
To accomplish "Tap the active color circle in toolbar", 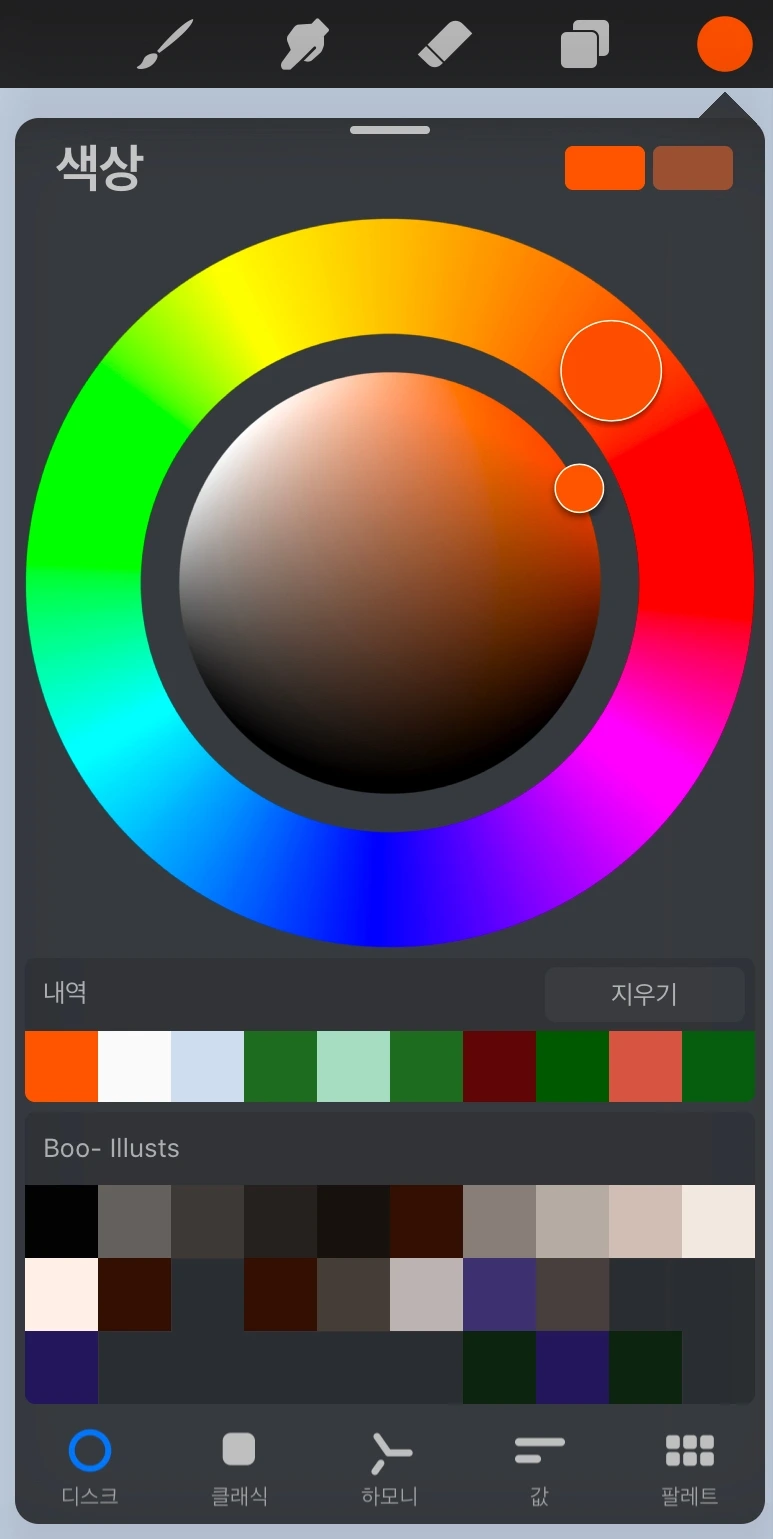I will (x=725, y=45).
